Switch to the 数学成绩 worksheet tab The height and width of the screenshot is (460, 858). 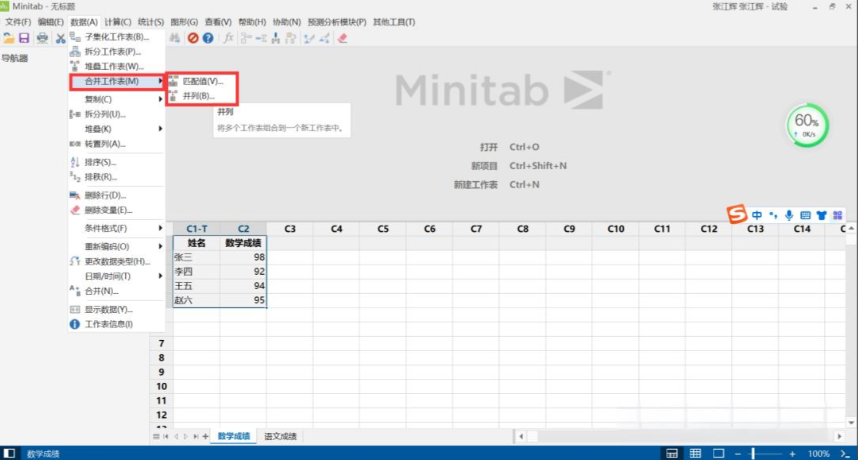click(234, 436)
